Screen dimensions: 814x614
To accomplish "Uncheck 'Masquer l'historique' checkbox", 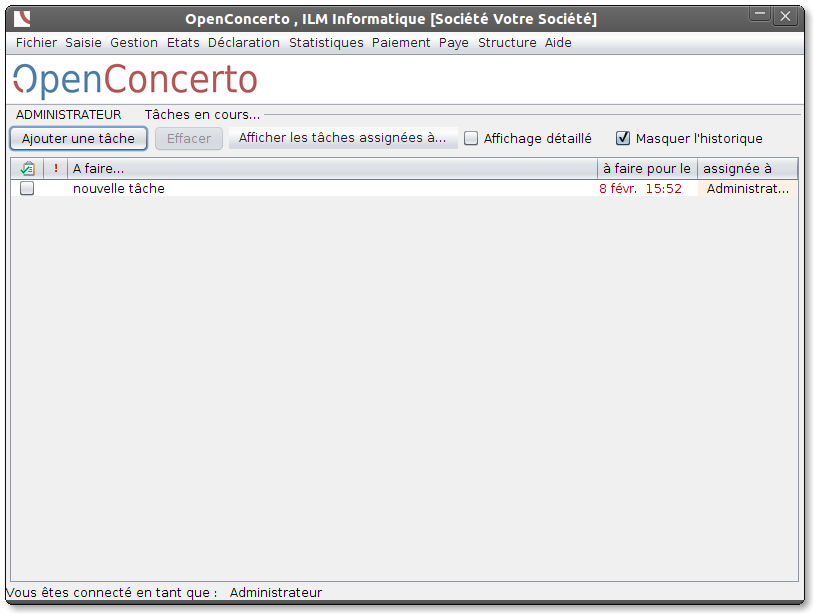I will tap(623, 138).
